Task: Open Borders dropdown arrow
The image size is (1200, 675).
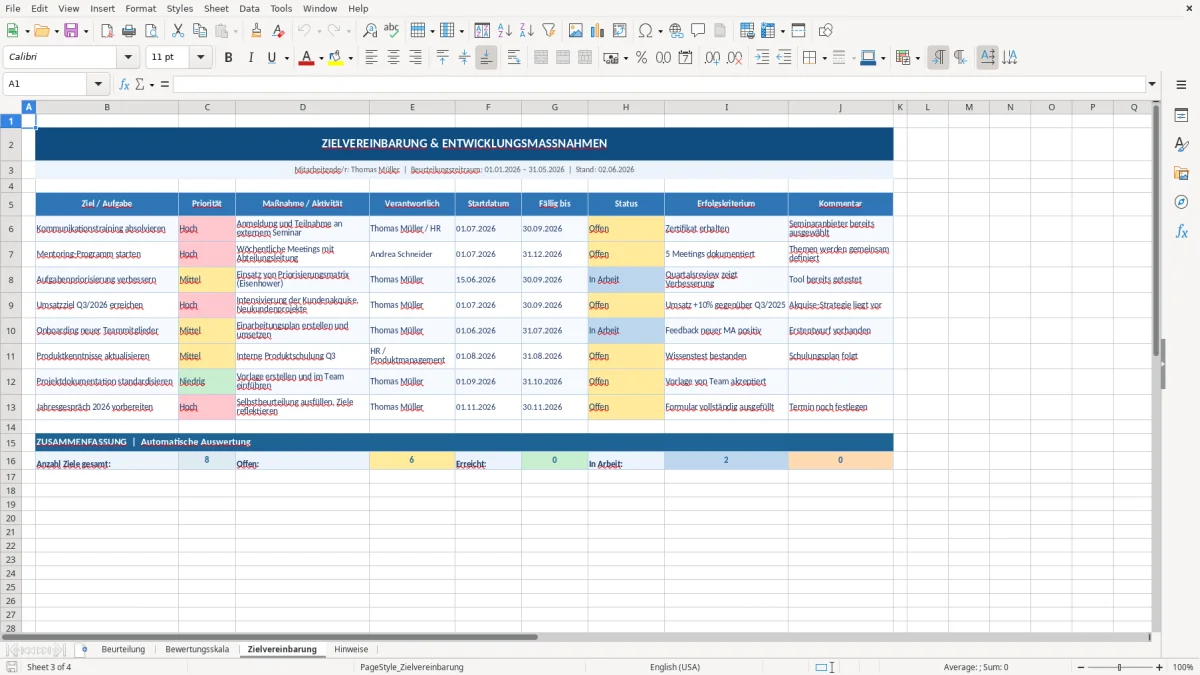Action: 826,58
